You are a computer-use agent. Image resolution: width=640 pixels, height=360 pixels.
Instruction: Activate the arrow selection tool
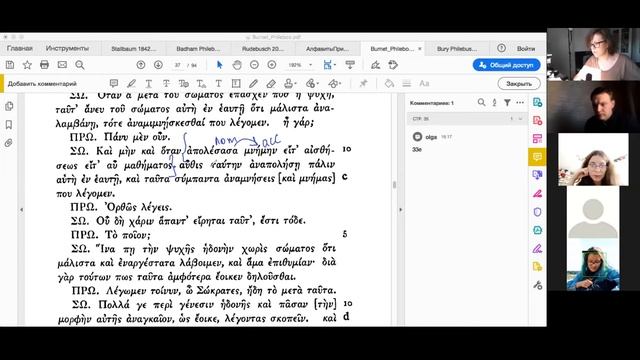(x=220, y=65)
